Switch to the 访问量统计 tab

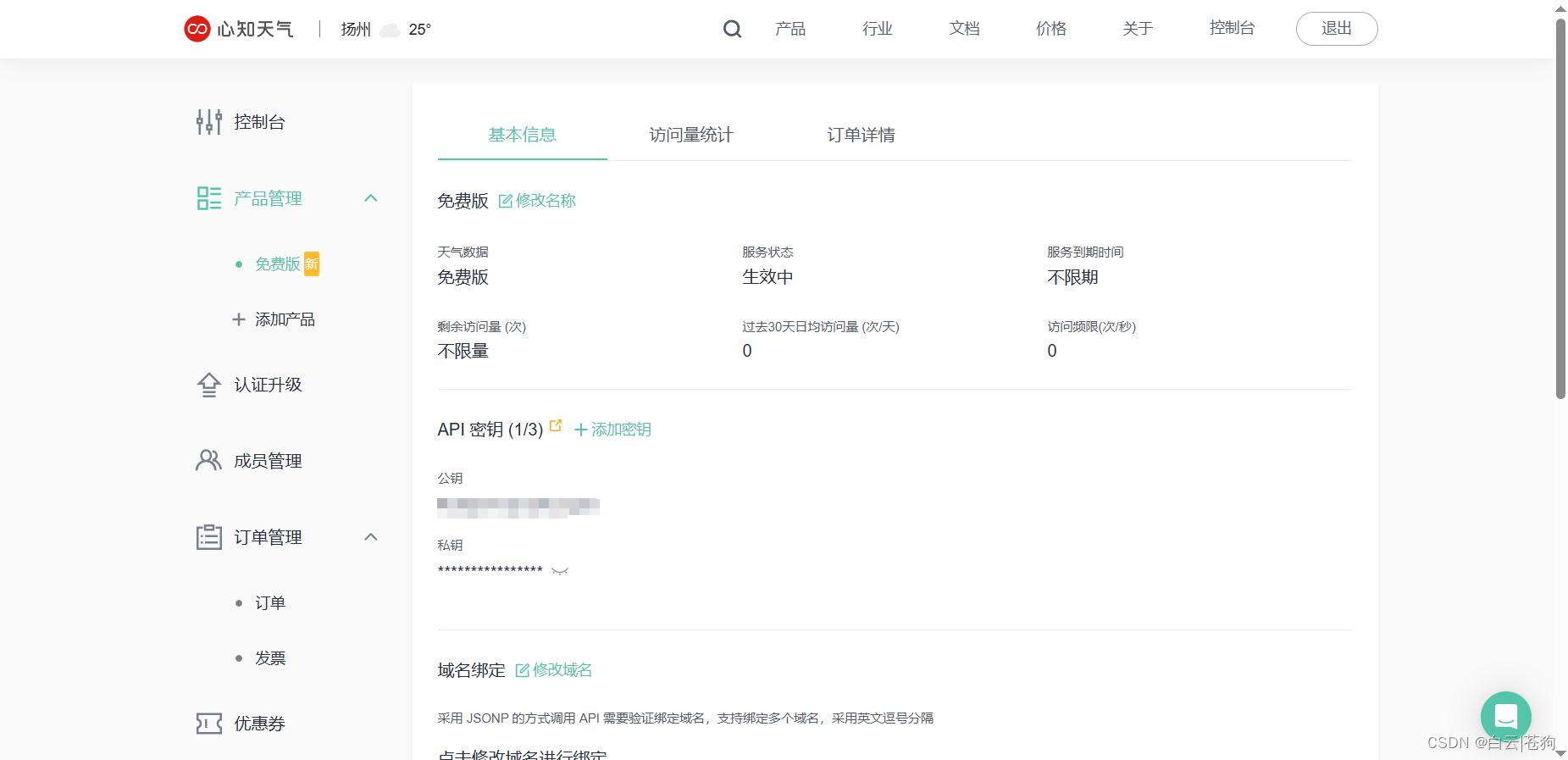pos(691,135)
